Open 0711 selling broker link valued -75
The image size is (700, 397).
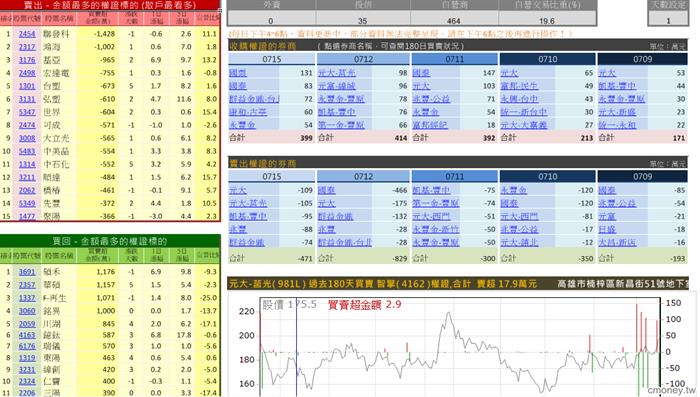coord(431,190)
